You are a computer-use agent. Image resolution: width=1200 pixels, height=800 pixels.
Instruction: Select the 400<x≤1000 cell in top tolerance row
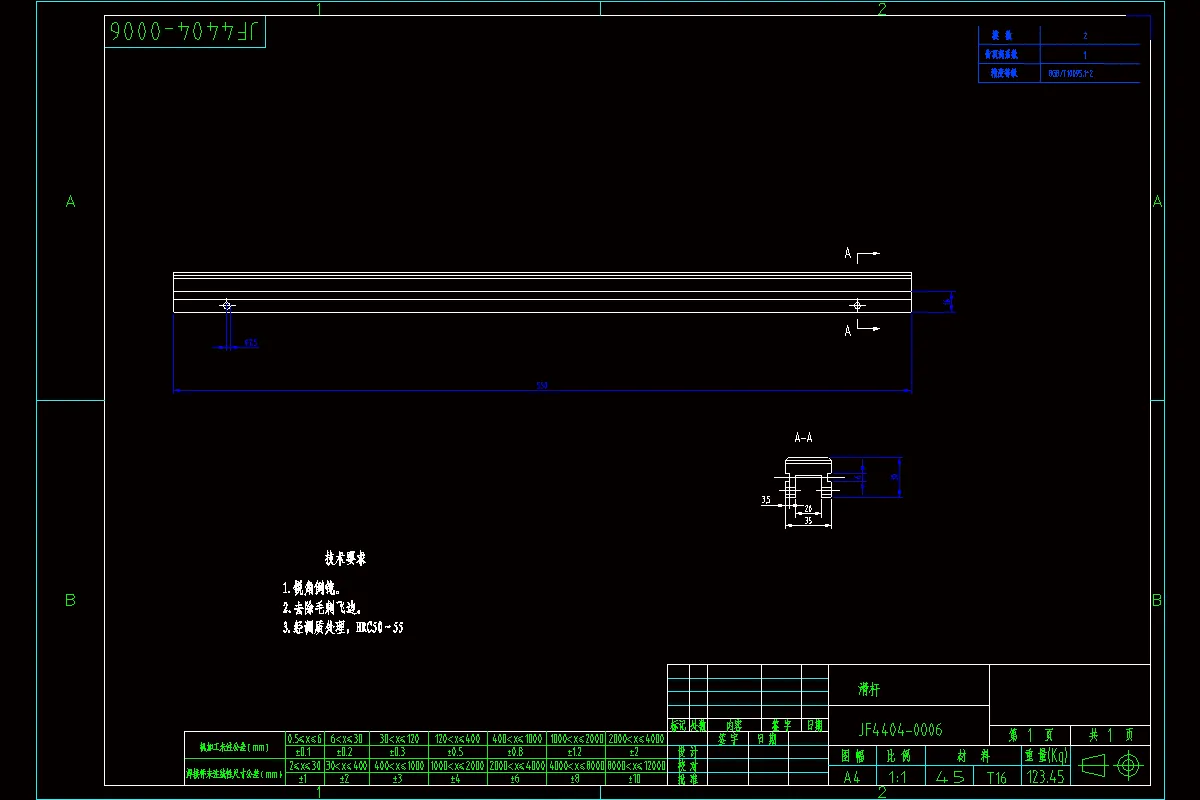(516, 738)
